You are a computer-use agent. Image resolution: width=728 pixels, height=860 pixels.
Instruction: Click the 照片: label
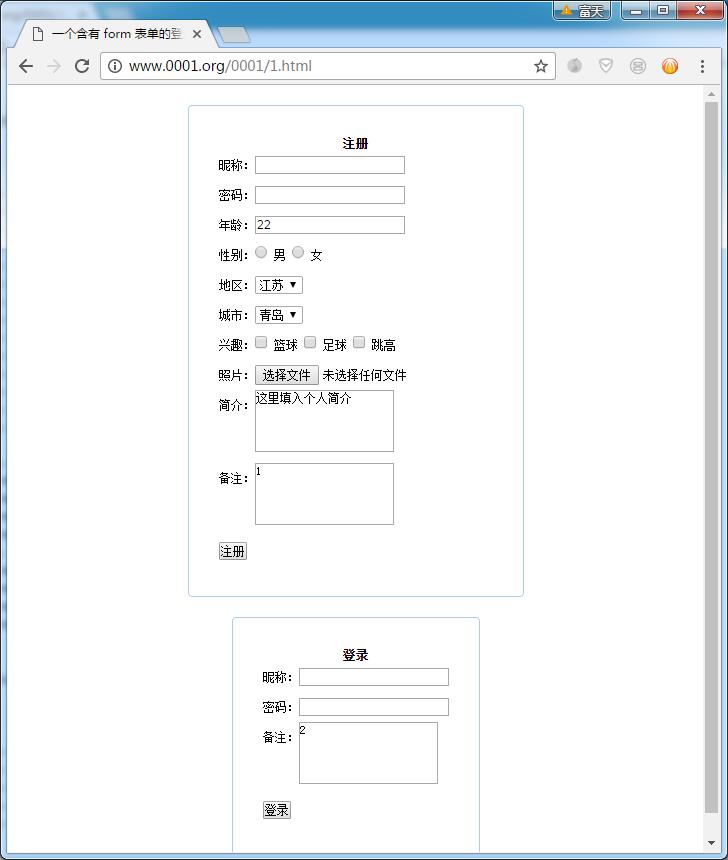tap(233, 375)
